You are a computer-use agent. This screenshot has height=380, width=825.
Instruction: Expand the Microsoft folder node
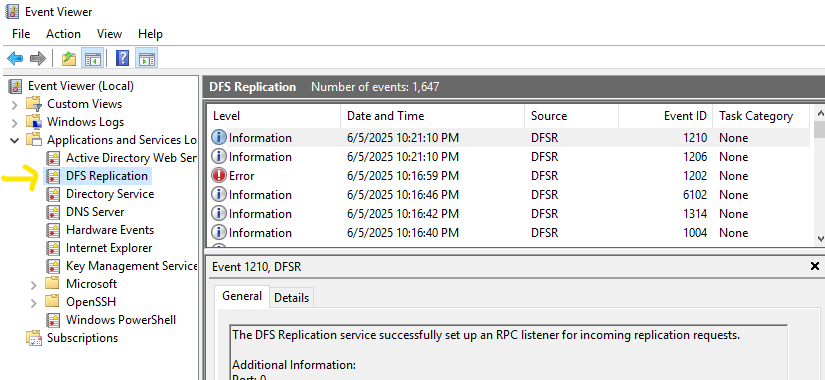point(34,285)
